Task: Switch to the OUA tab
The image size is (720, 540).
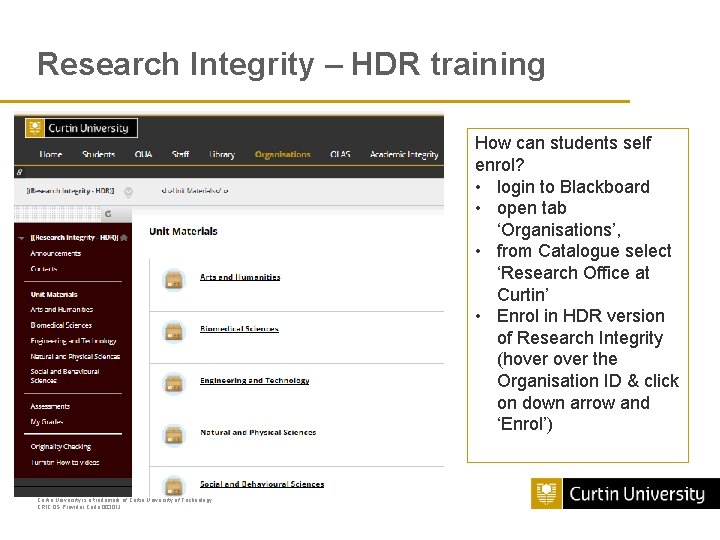Action: click(143, 154)
